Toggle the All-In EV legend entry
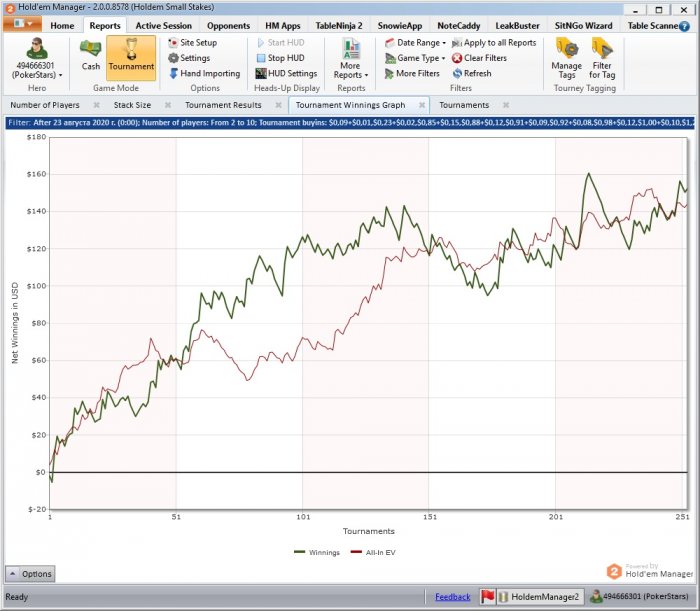This screenshot has width=700, height=611. [x=373, y=553]
